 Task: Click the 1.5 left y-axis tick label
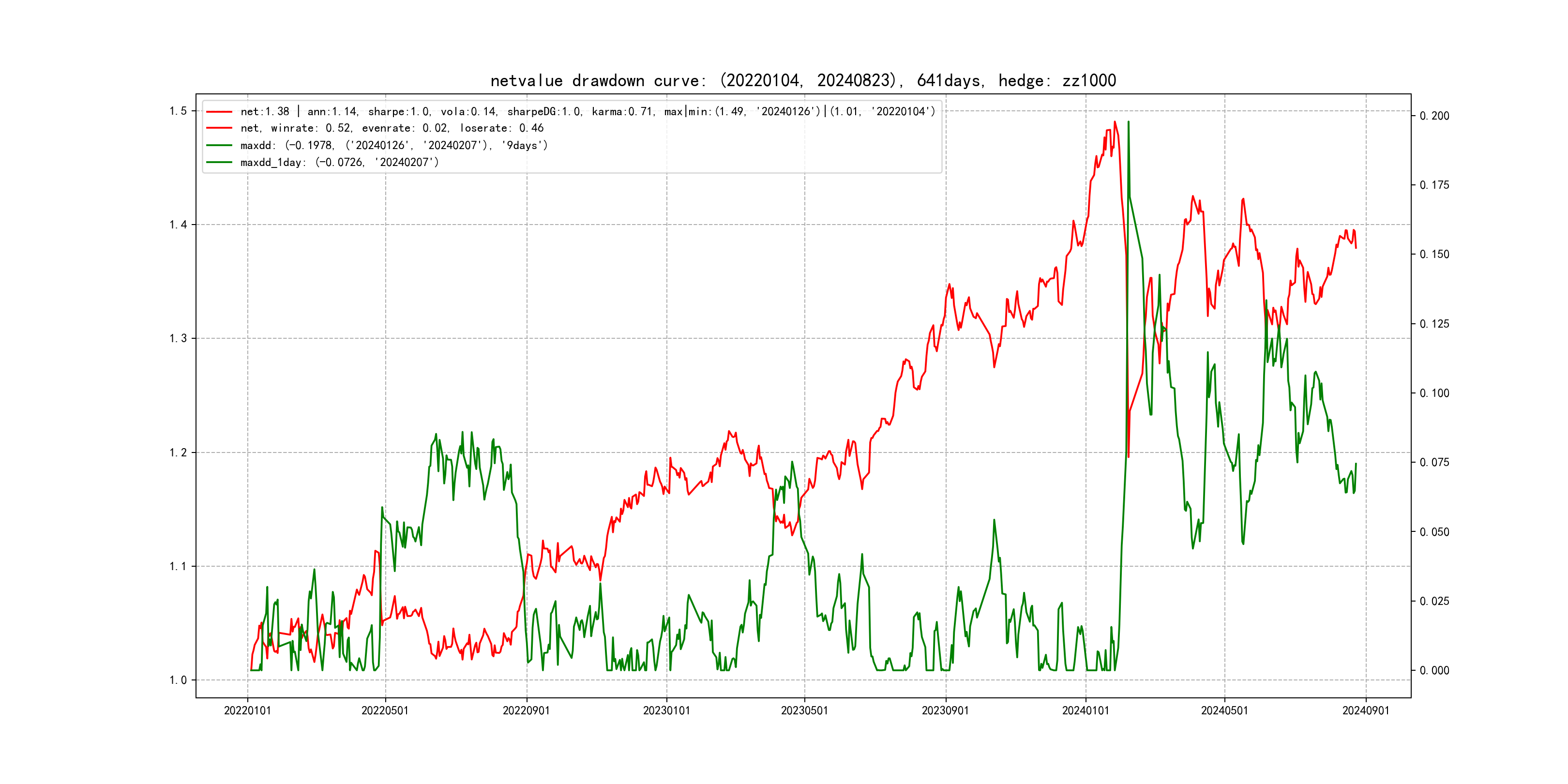coord(178,111)
